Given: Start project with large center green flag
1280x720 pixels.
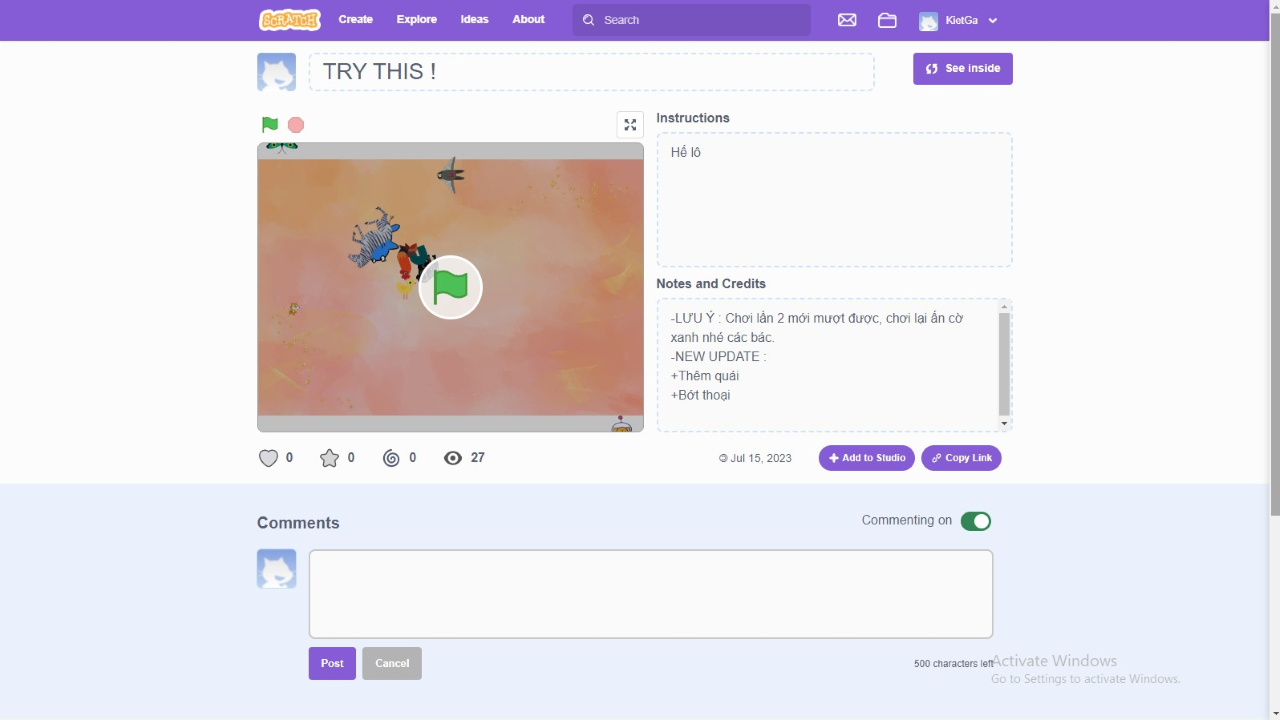Looking at the screenshot, I should point(451,288).
